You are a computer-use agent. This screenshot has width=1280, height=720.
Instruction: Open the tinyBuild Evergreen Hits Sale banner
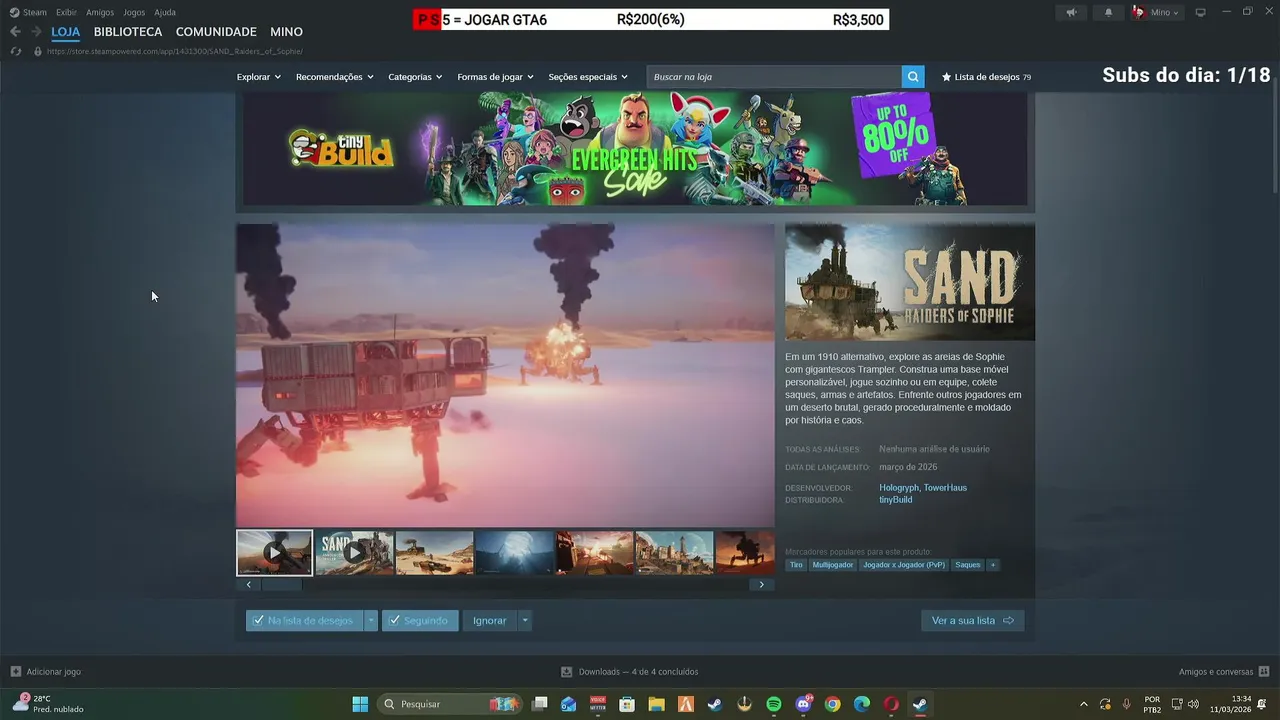[635, 148]
